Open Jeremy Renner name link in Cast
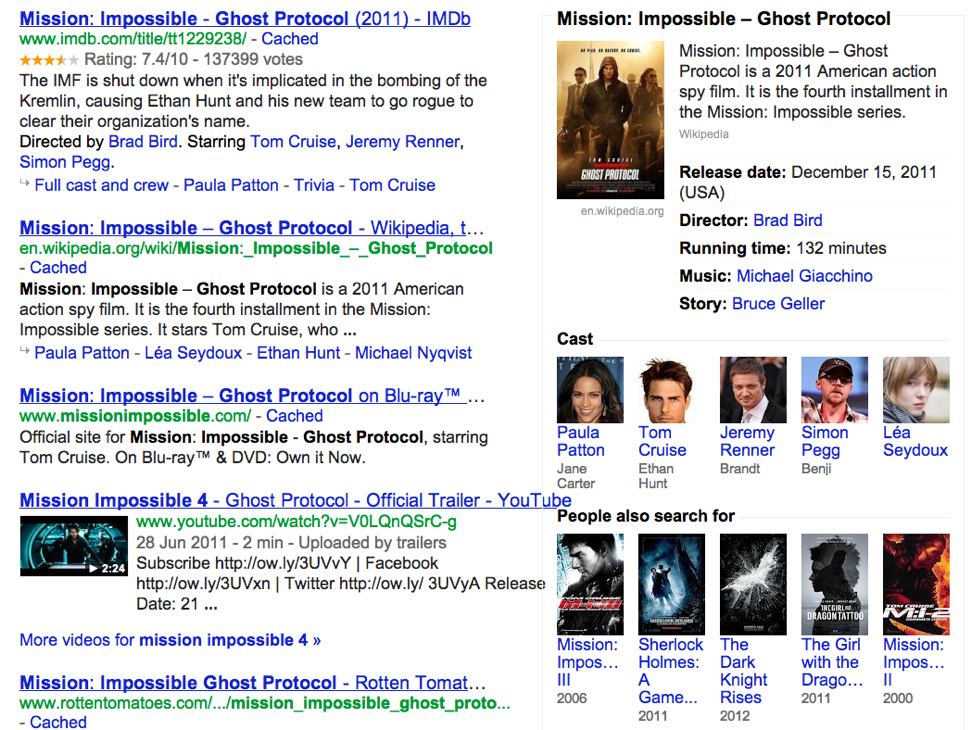972x730 pixels. (x=748, y=441)
